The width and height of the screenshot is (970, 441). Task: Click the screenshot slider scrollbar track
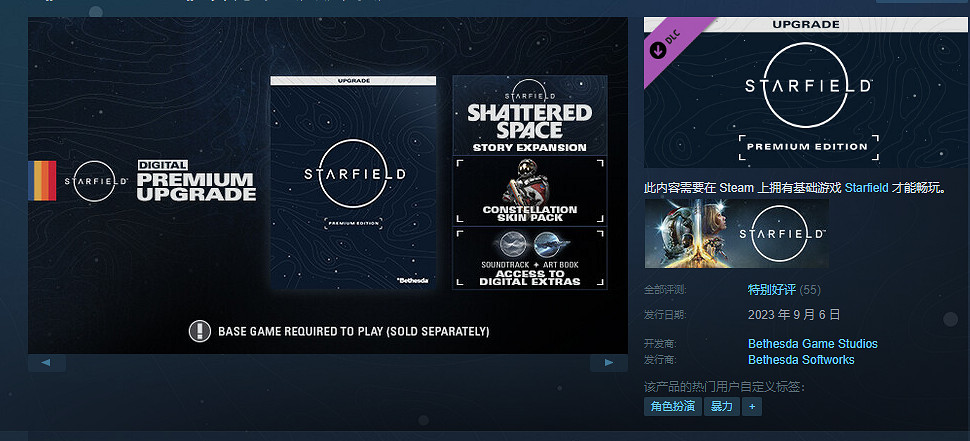pyautogui.click(x=327, y=363)
